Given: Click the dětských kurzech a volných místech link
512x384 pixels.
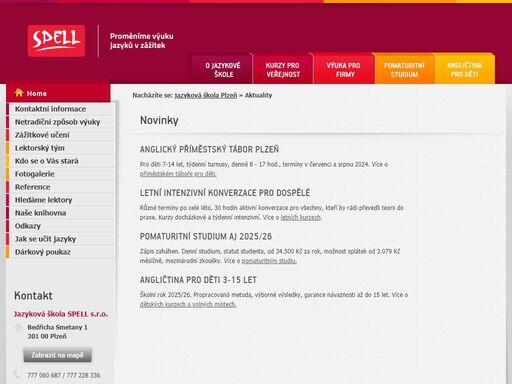Looking at the screenshot, I should pyautogui.click(x=188, y=304).
